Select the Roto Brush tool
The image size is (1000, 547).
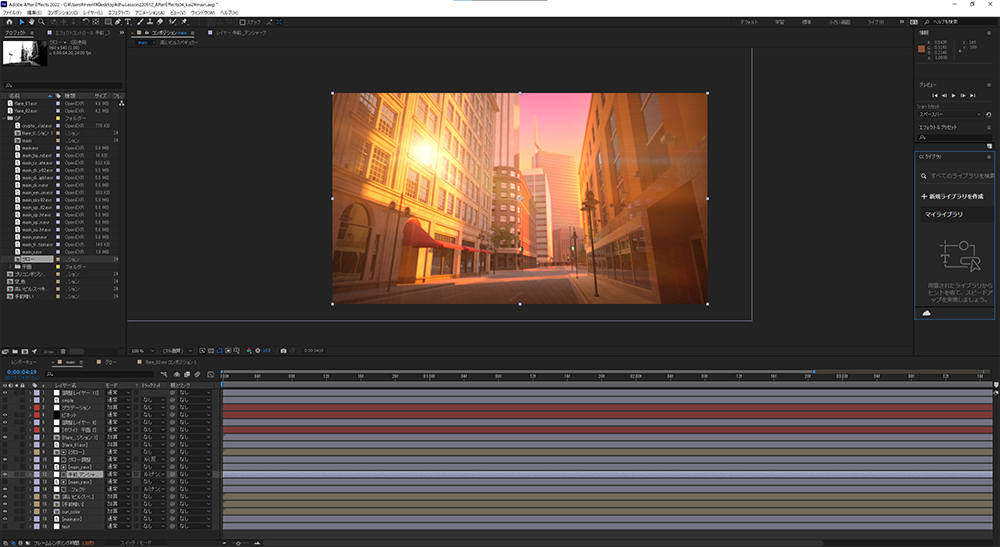pyautogui.click(x=172, y=22)
